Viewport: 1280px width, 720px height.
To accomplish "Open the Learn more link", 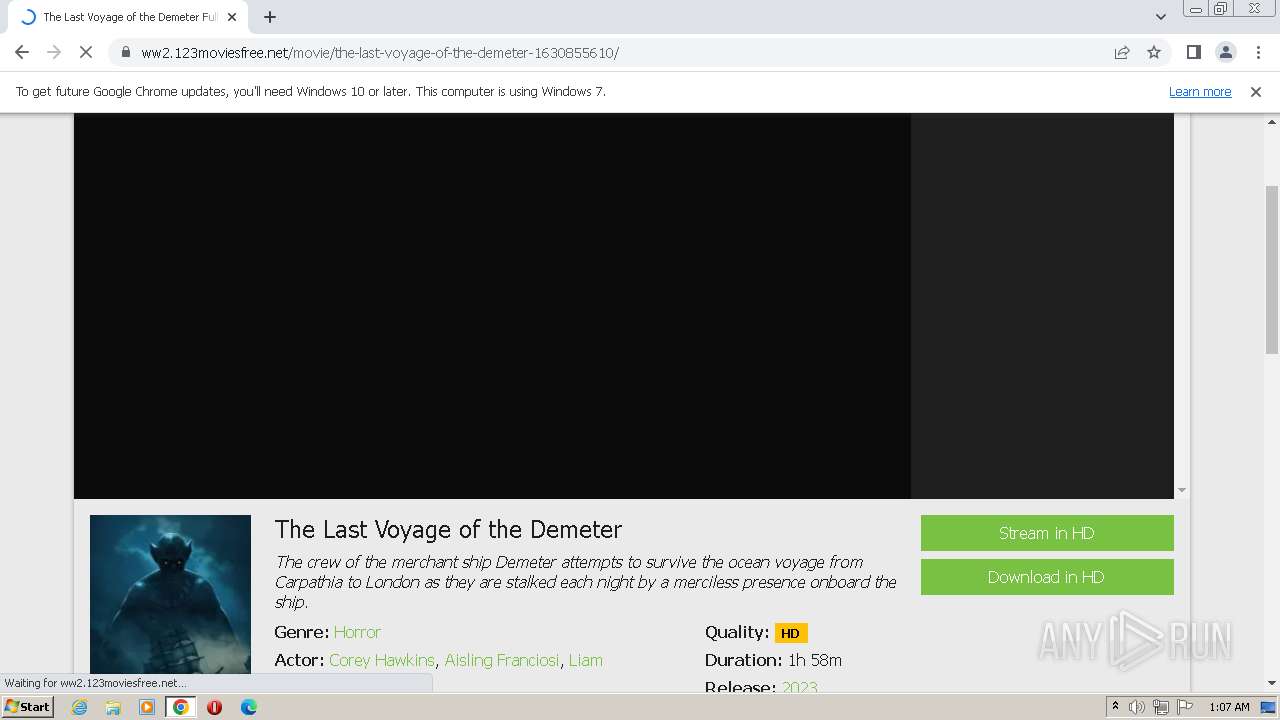I will click(x=1200, y=91).
